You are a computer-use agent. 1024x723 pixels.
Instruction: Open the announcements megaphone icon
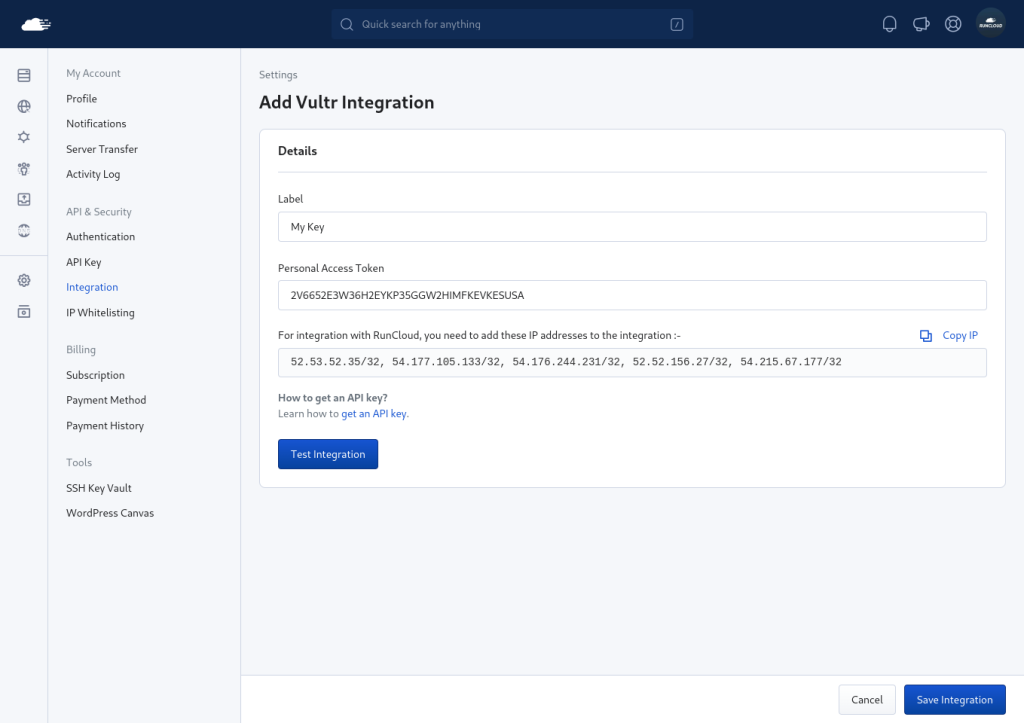coord(921,24)
